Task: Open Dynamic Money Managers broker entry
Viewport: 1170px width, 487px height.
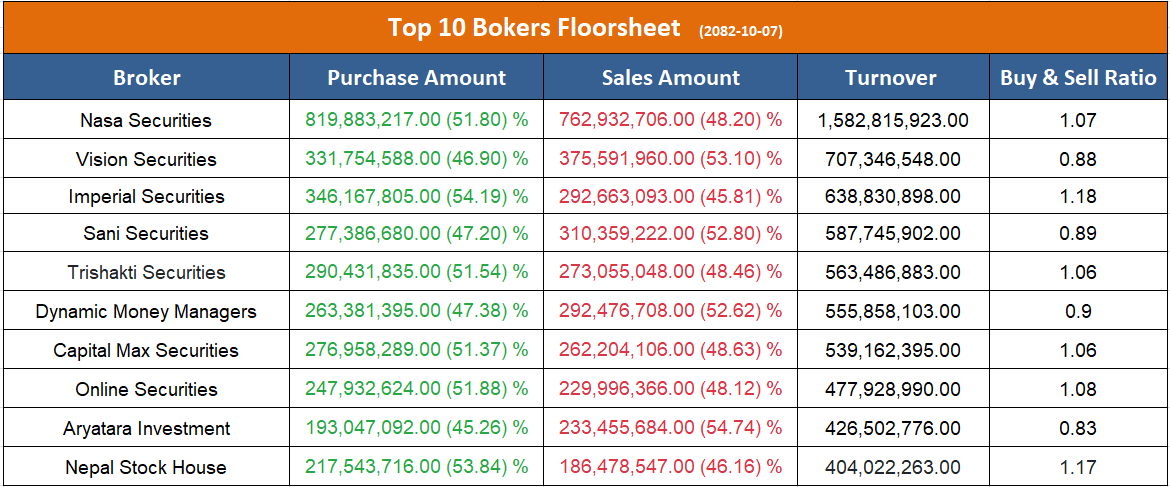Action: click(146, 312)
